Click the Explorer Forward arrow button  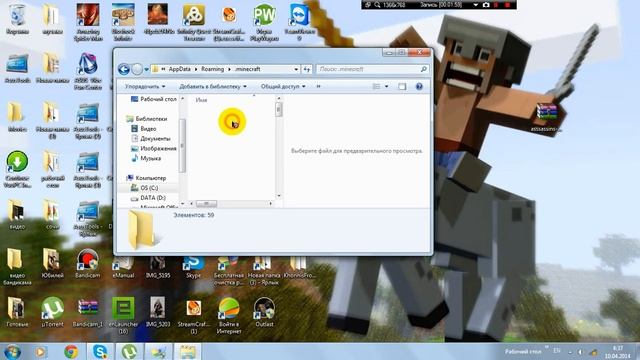pos(137,69)
